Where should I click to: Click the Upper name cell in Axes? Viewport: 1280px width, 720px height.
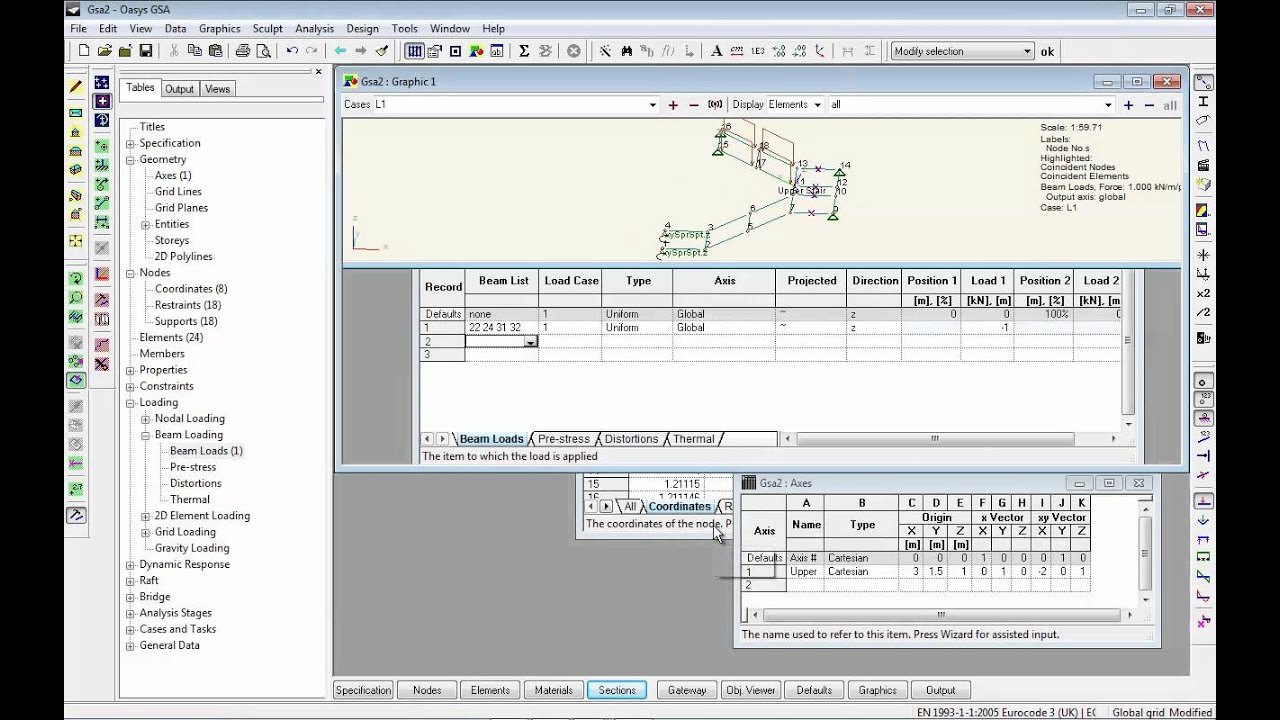point(805,572)
